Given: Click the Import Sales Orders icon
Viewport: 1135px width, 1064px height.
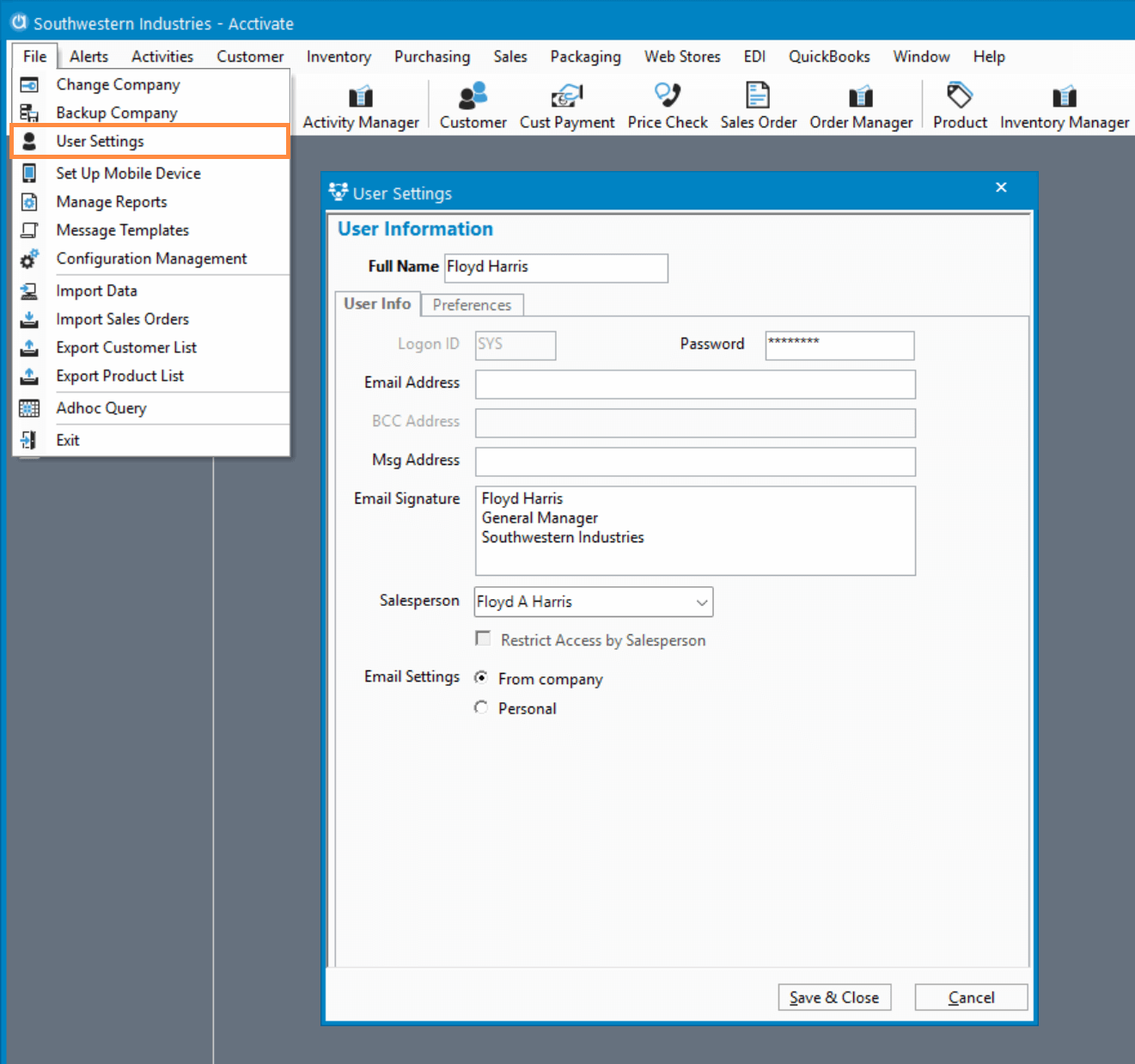Looking at the screenshot, I should click(x=29, y=320).
